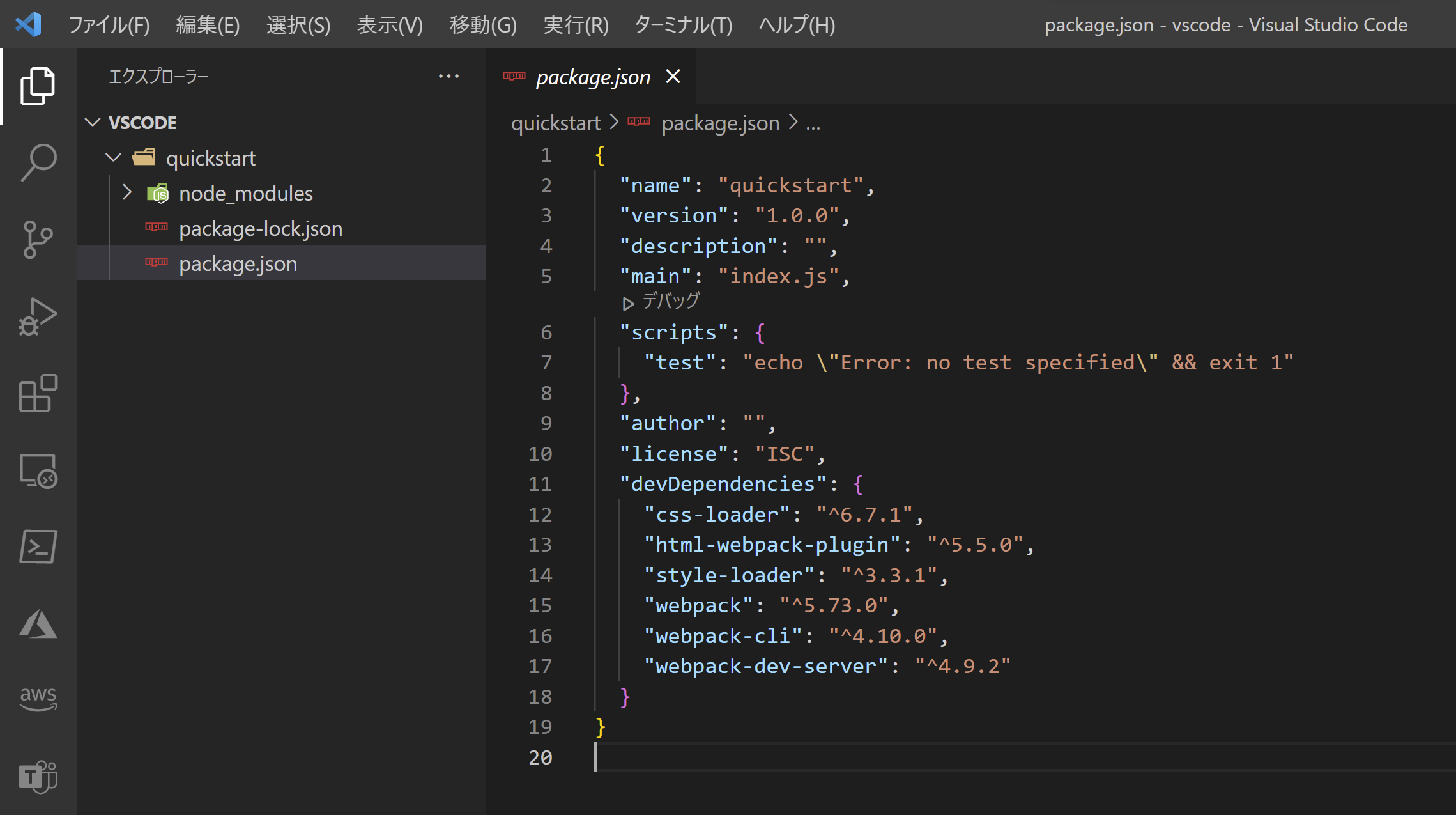Click the "webpack-dev-server" key text
The width and height of the screenshot is (1456, 815).
(x=766, y=666)
